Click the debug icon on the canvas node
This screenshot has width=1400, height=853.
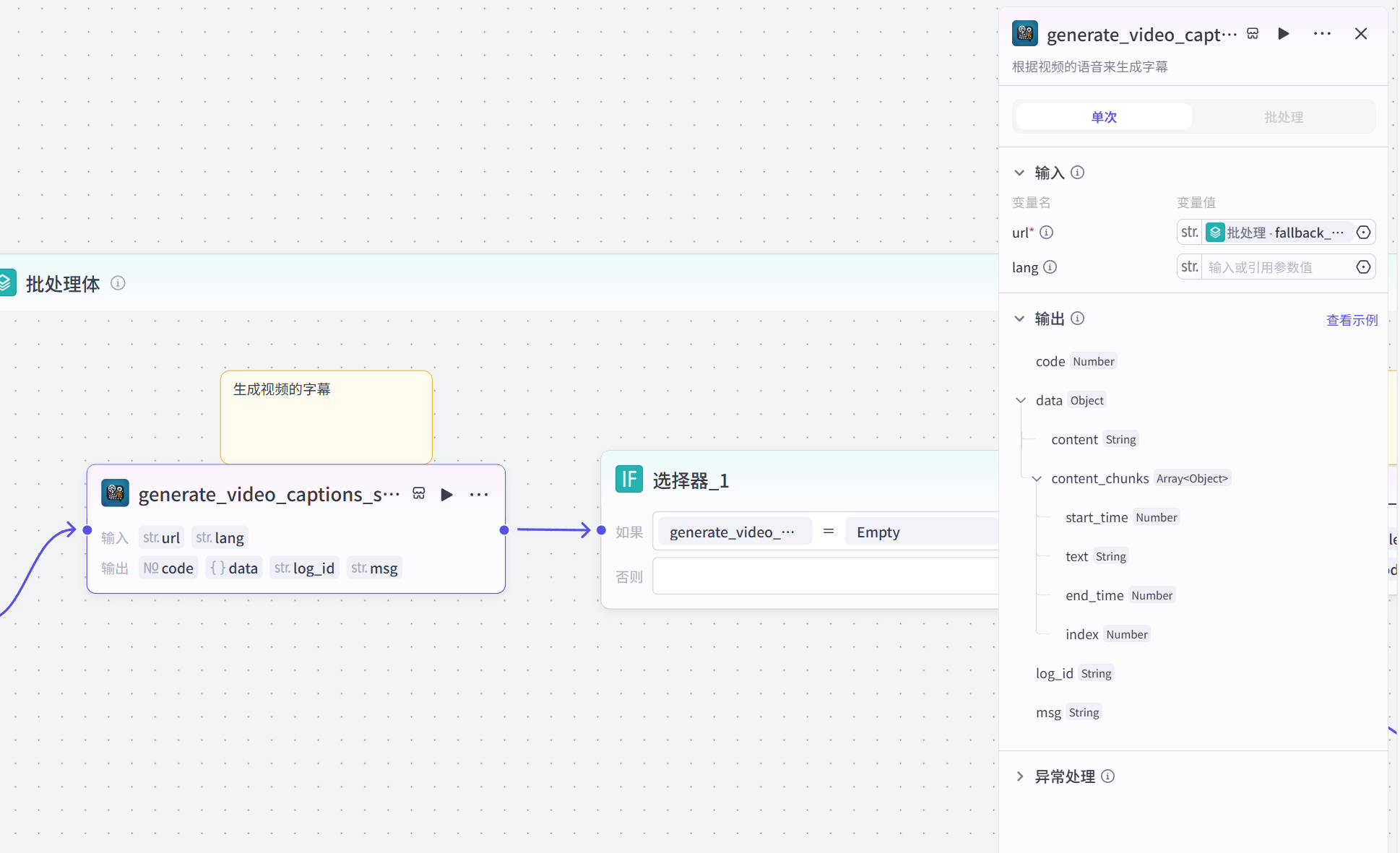pyautogui.click(x=419, y=494)
